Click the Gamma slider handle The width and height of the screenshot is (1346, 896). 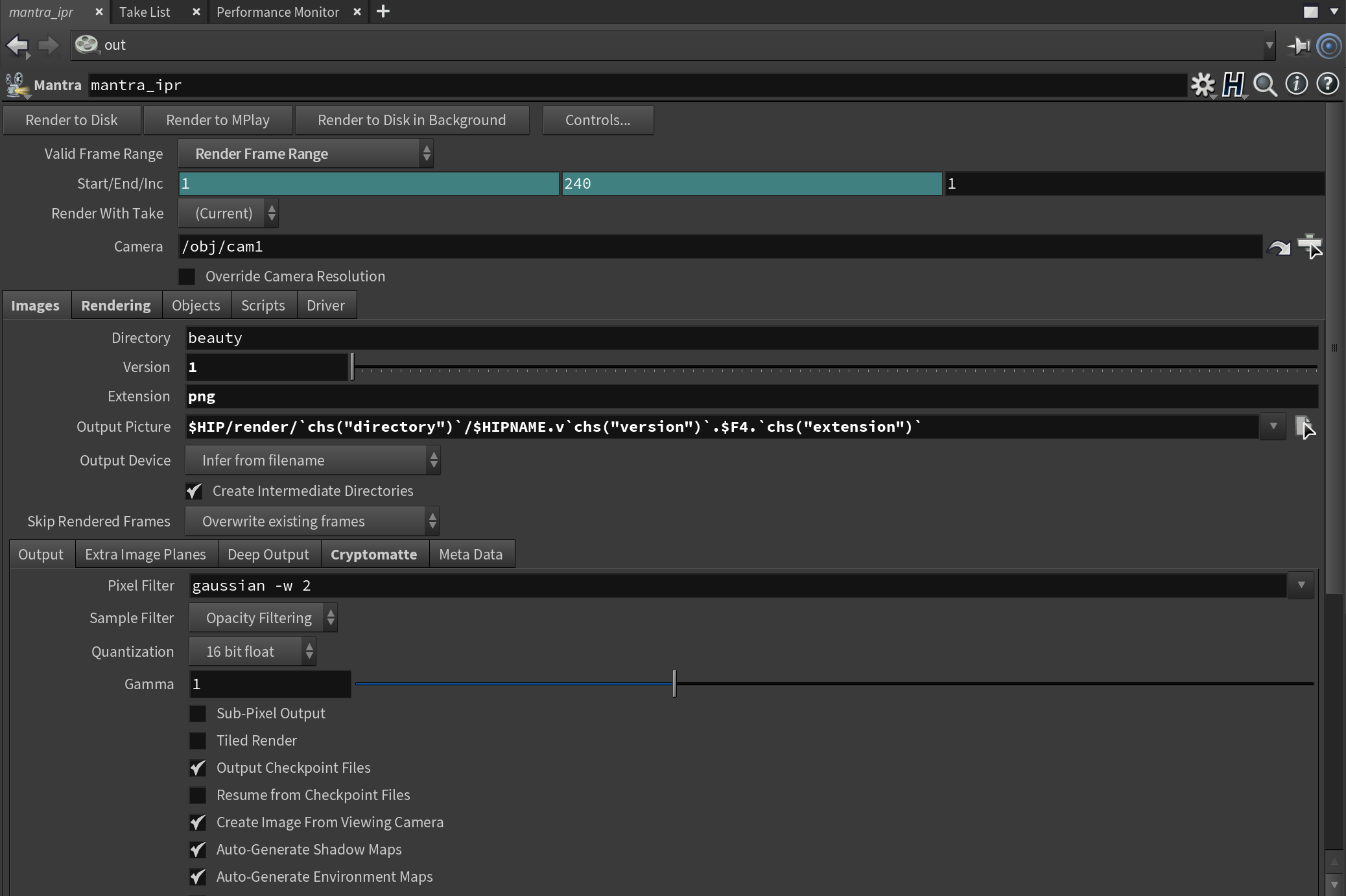point(674,684)
